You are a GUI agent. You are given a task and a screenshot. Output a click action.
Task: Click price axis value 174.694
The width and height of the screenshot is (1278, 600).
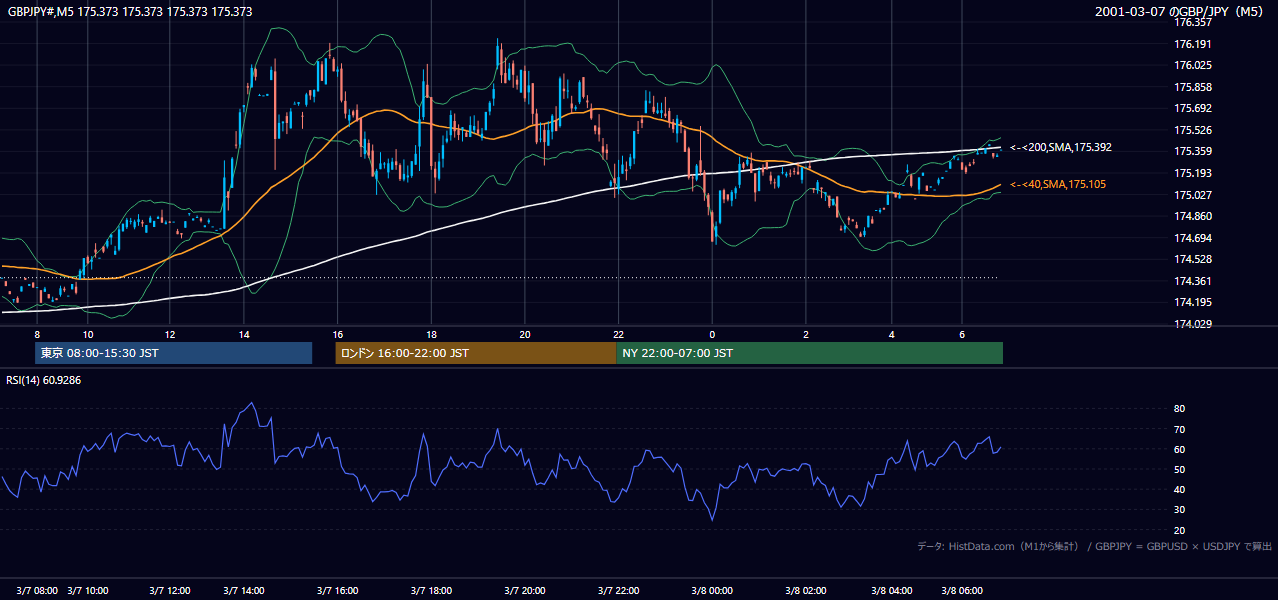[x=1193, y=238]
